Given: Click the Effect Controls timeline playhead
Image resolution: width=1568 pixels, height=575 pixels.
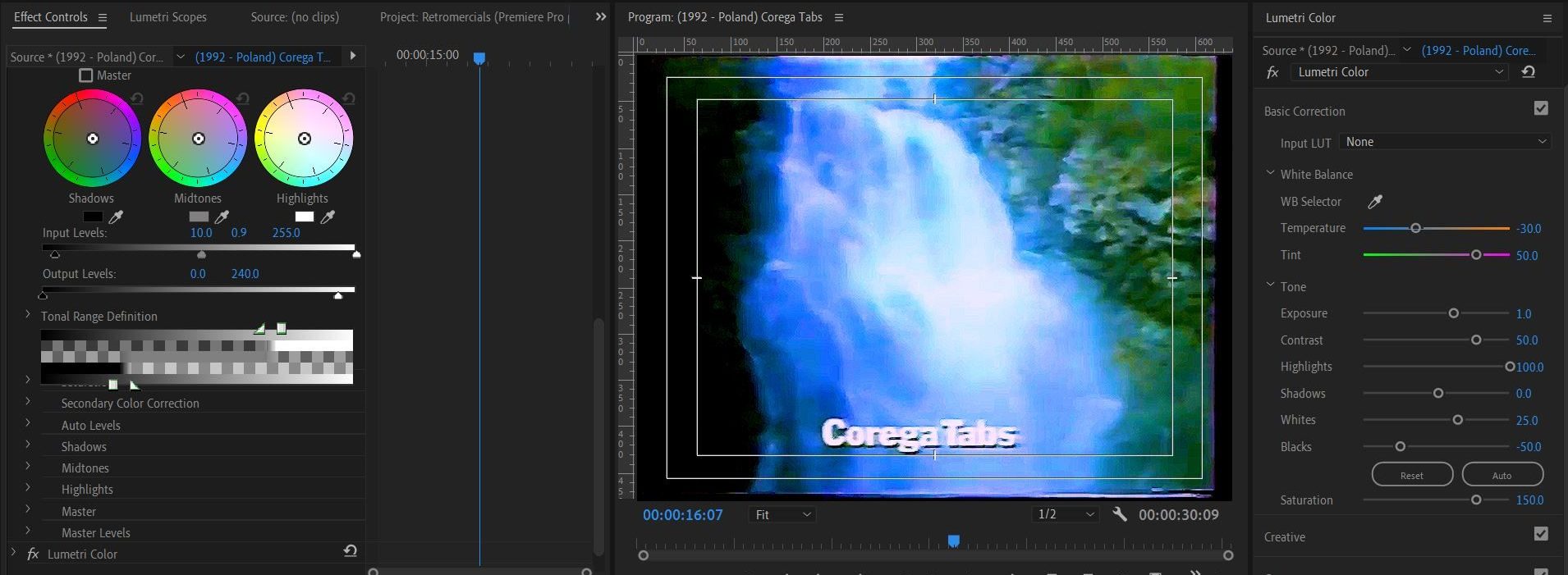Looking at the screenshot, I should (479, 57).
